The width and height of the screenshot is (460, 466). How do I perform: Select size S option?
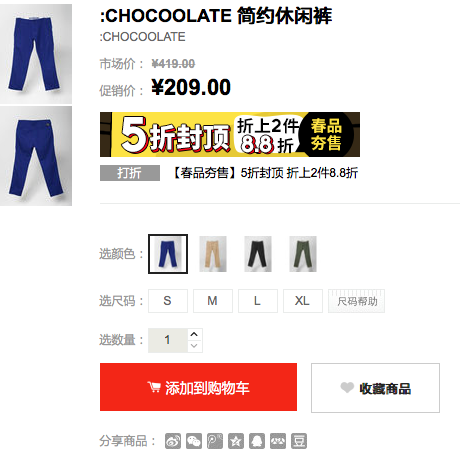[x=168, y=301]
